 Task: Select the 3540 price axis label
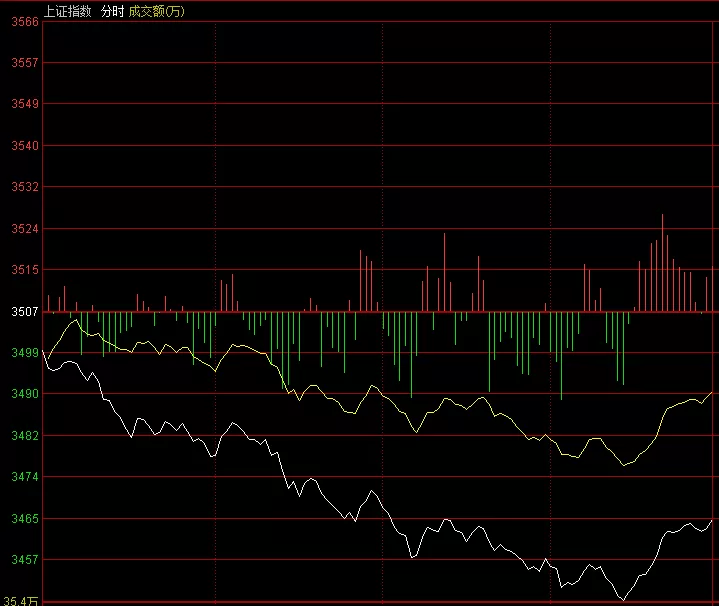pyautogui.click(x=25, y=146)
